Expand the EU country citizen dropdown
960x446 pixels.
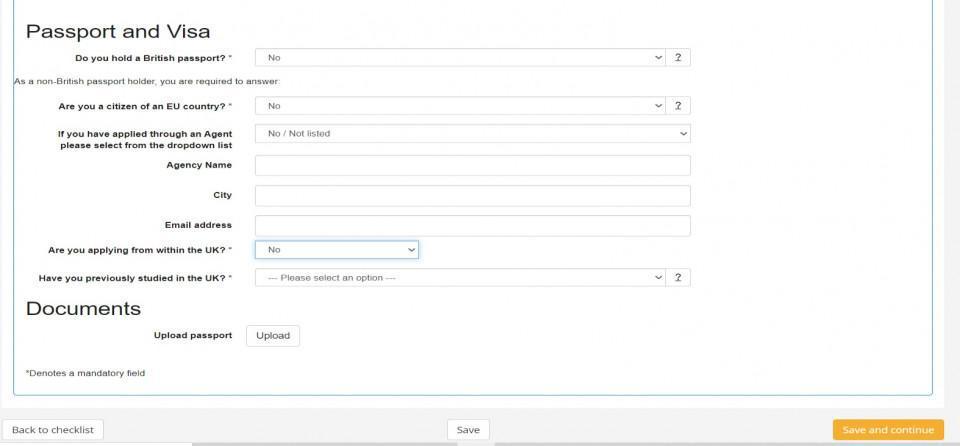tap(460, 106)
